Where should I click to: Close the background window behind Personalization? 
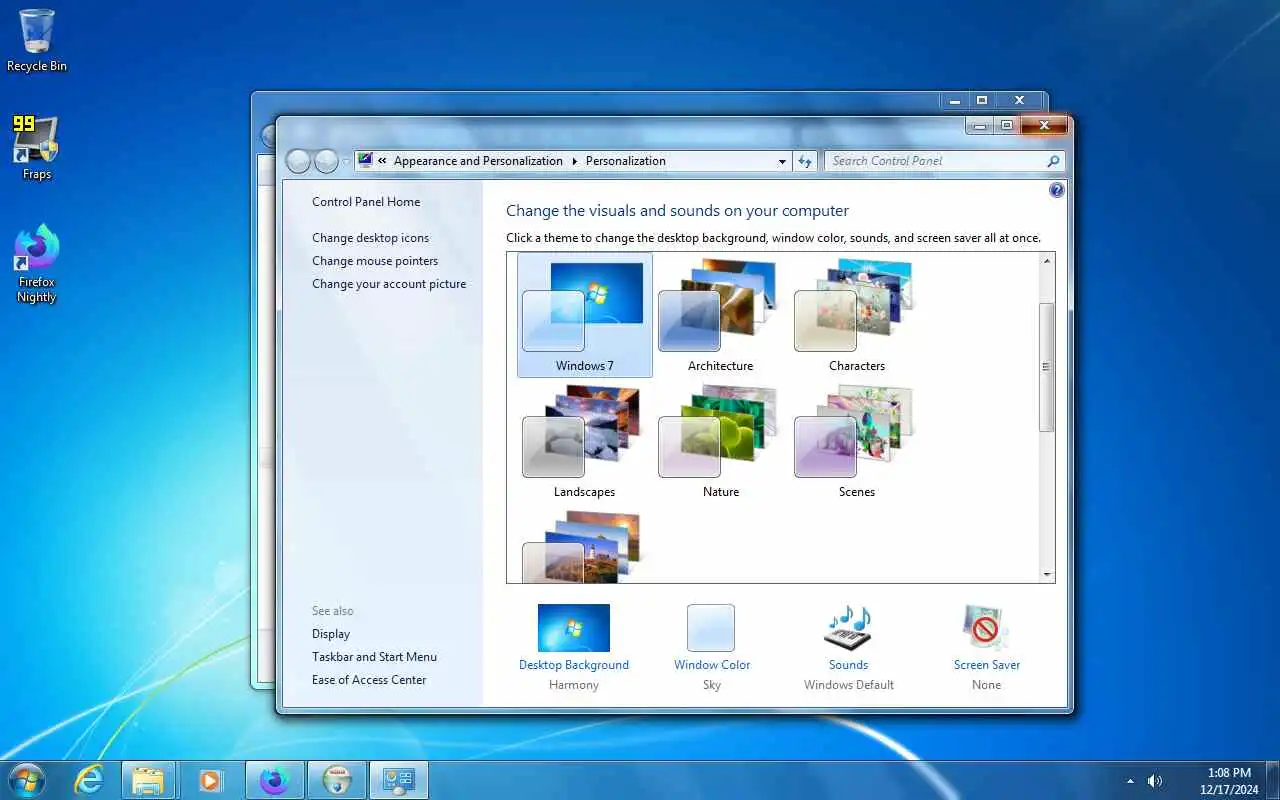point(1019,100)
